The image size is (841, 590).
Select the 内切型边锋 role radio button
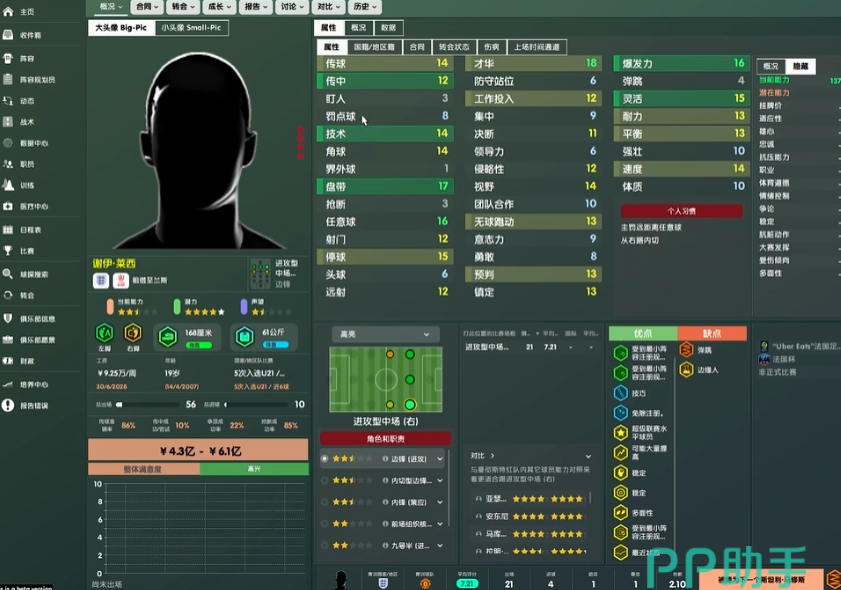324,480
